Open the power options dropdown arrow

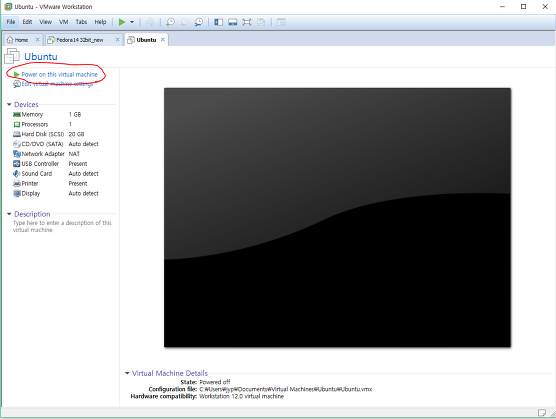tap(132, 22)
